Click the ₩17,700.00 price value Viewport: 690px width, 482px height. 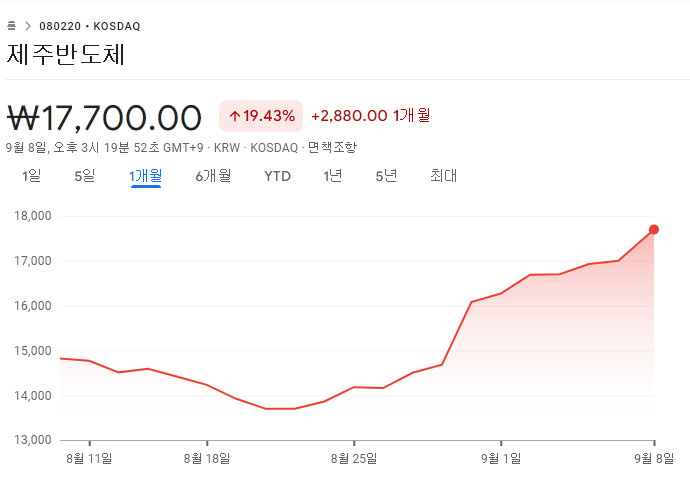click(x=105, y=117)
